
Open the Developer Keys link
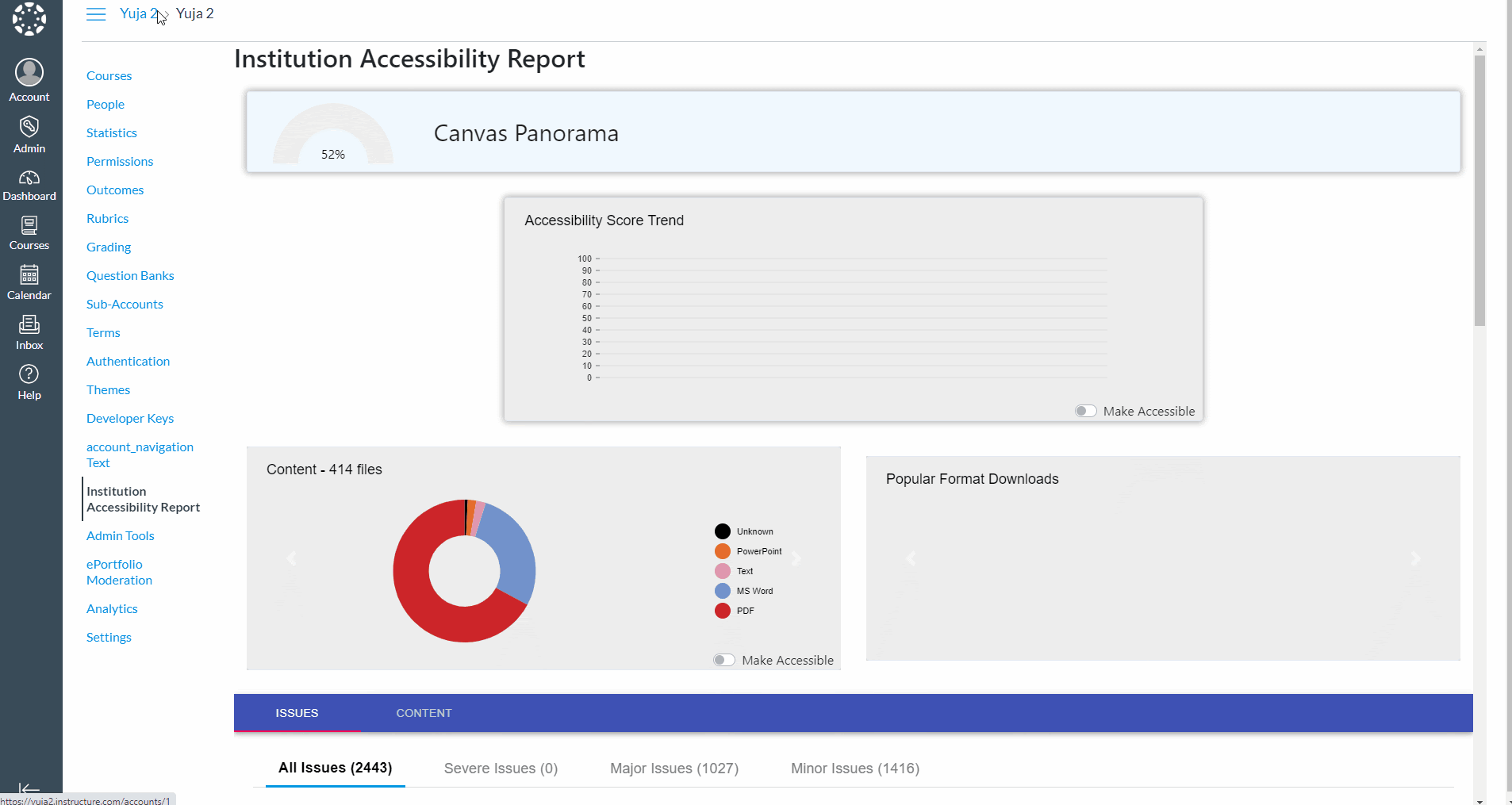coord(130,419)
